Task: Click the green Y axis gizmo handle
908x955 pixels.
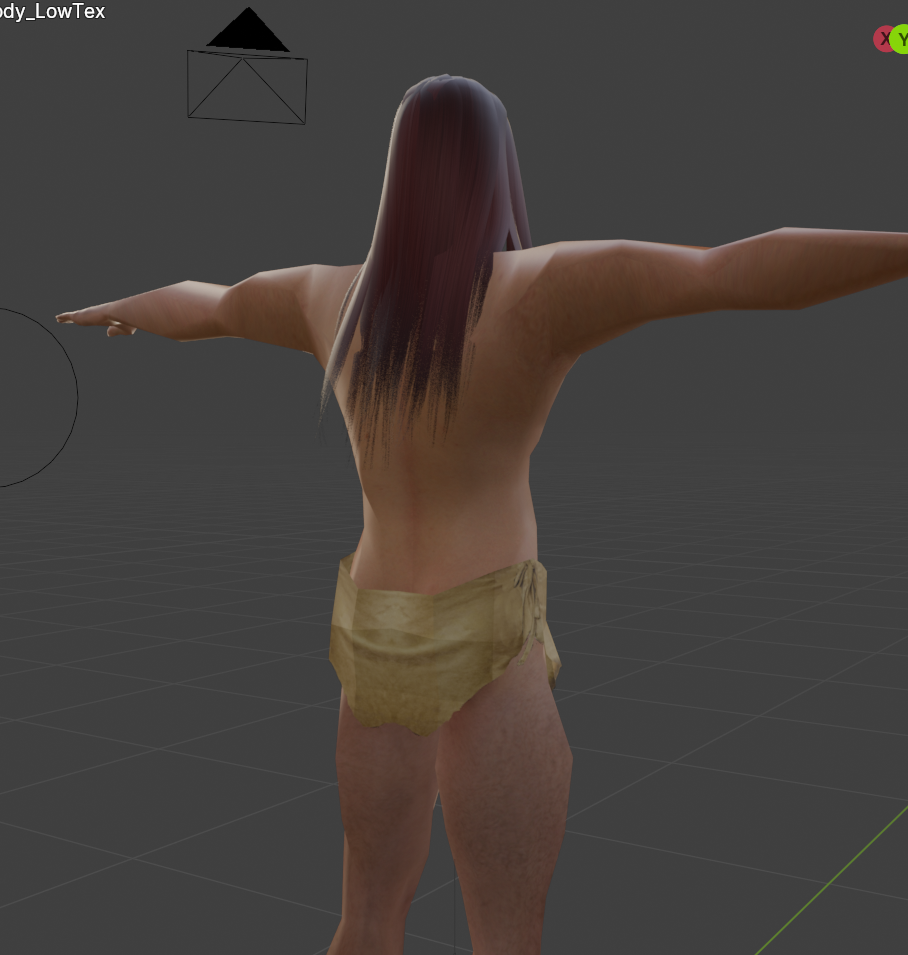Action: click(x=900, y=40)
